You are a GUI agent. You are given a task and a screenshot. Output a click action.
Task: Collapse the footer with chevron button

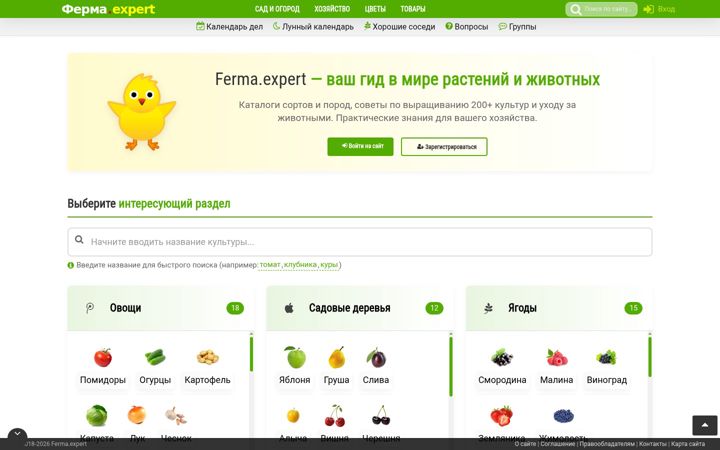(17, 434)
